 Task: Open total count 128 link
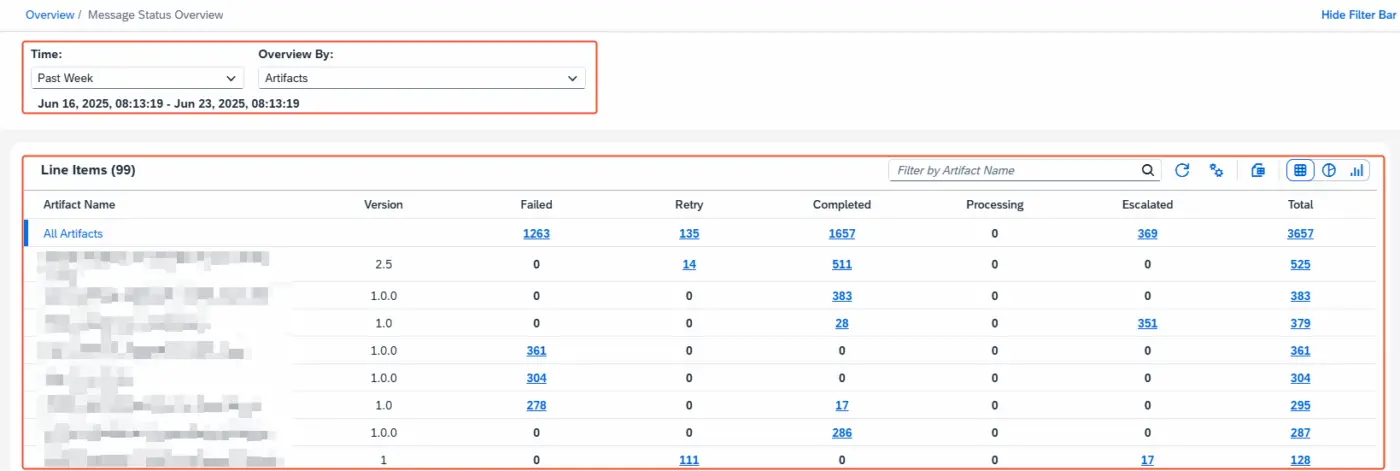pos(1300,460)
